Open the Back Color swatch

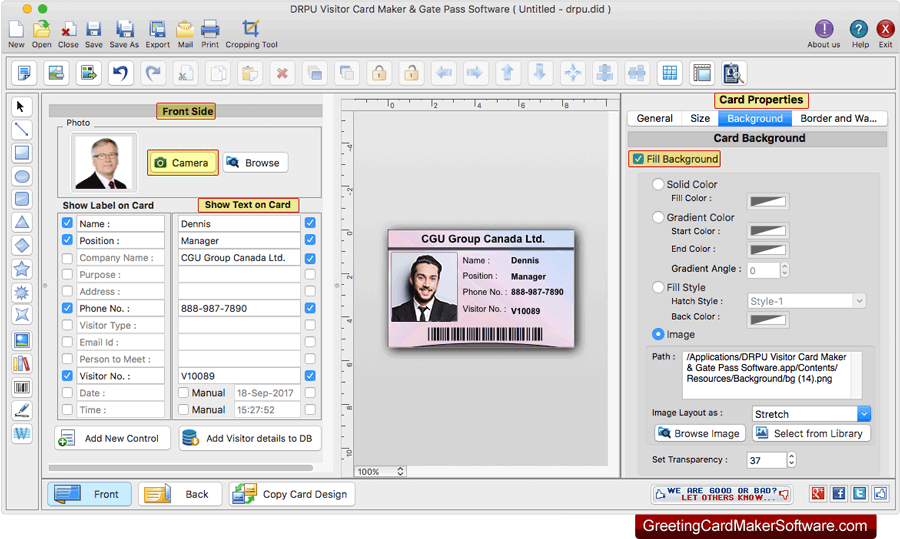(767, 320)
